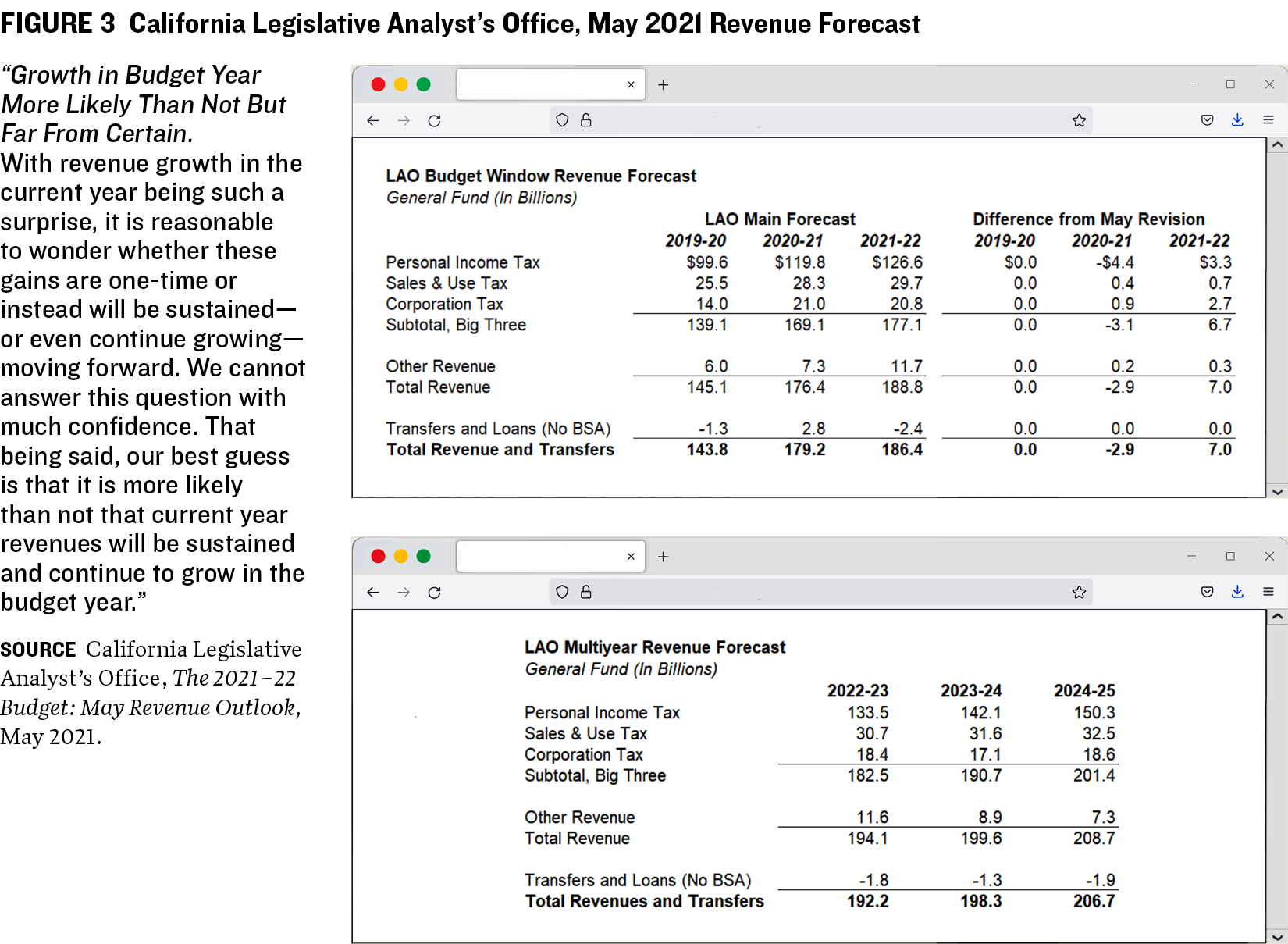The width and height of the screenshot is (1288, 944).
Task: Click forward arrow in bottom browser window
Action: pyautogui.click(x=404, y=593)
